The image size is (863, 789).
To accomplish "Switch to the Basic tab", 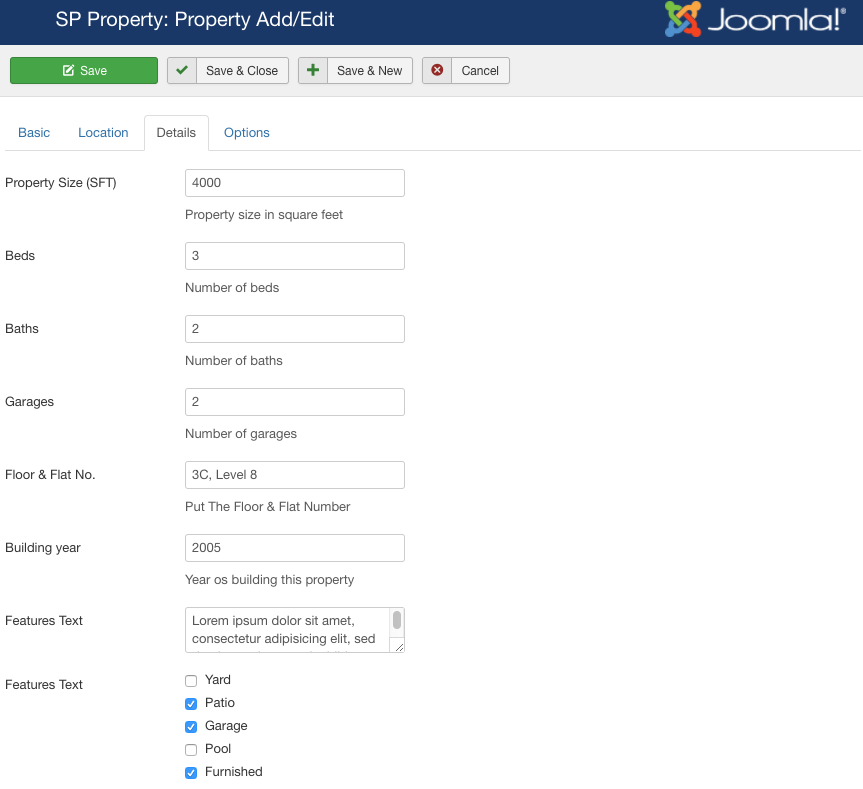I will pyautogui.click(x=34, y=132).
